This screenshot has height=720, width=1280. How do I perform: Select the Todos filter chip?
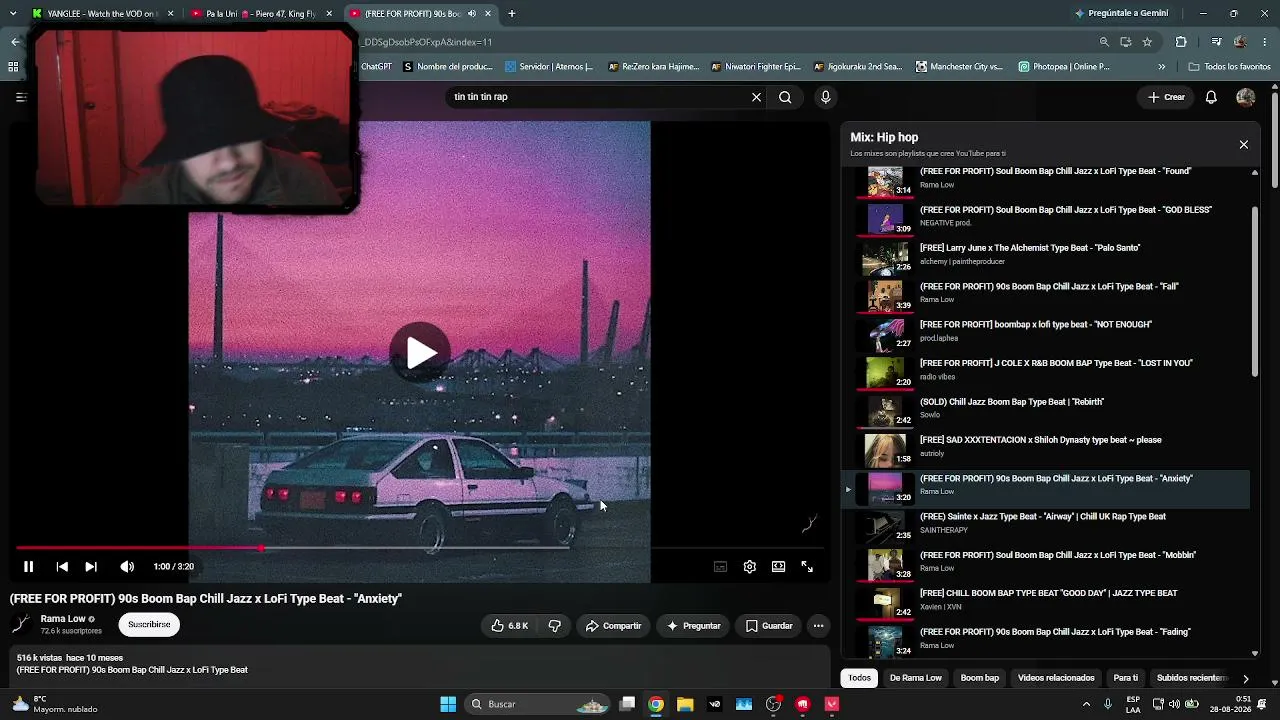coord(860,678)
